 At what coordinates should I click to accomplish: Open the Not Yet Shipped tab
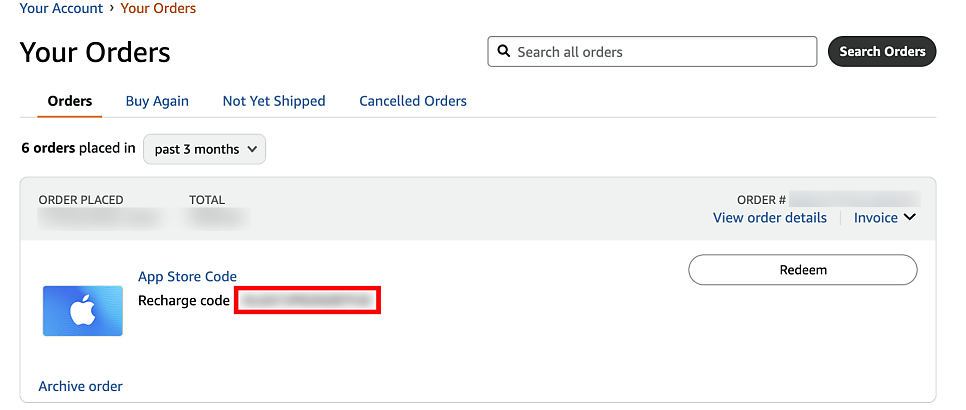(274, 101)
